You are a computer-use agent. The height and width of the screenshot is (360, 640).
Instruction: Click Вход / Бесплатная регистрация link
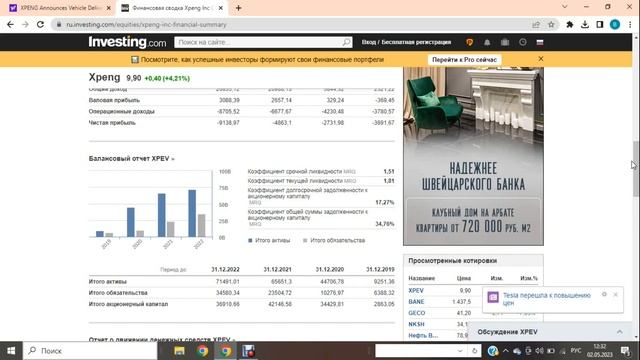406,42
